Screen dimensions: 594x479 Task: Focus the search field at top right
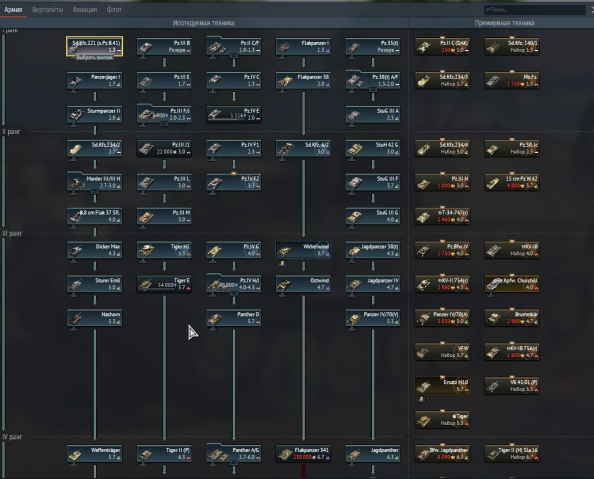(535, 10)
